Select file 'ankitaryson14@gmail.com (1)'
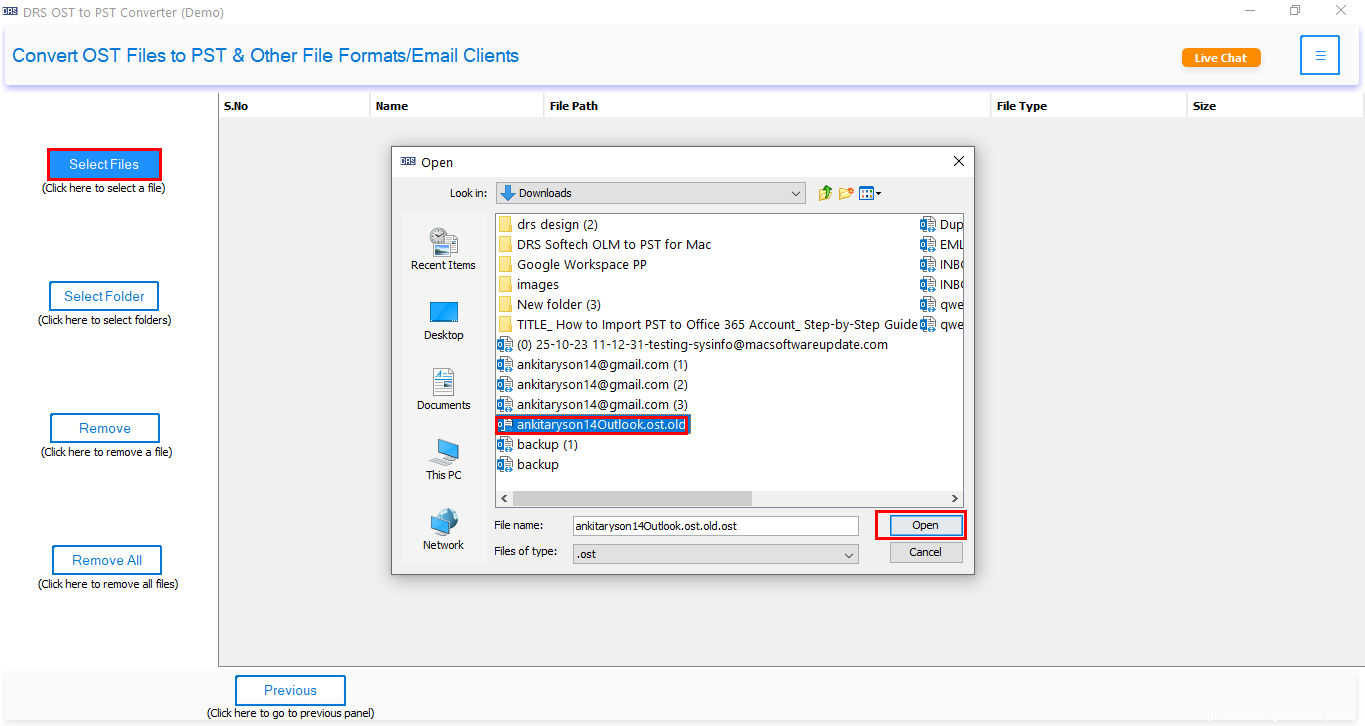 (x=593, y=364)
